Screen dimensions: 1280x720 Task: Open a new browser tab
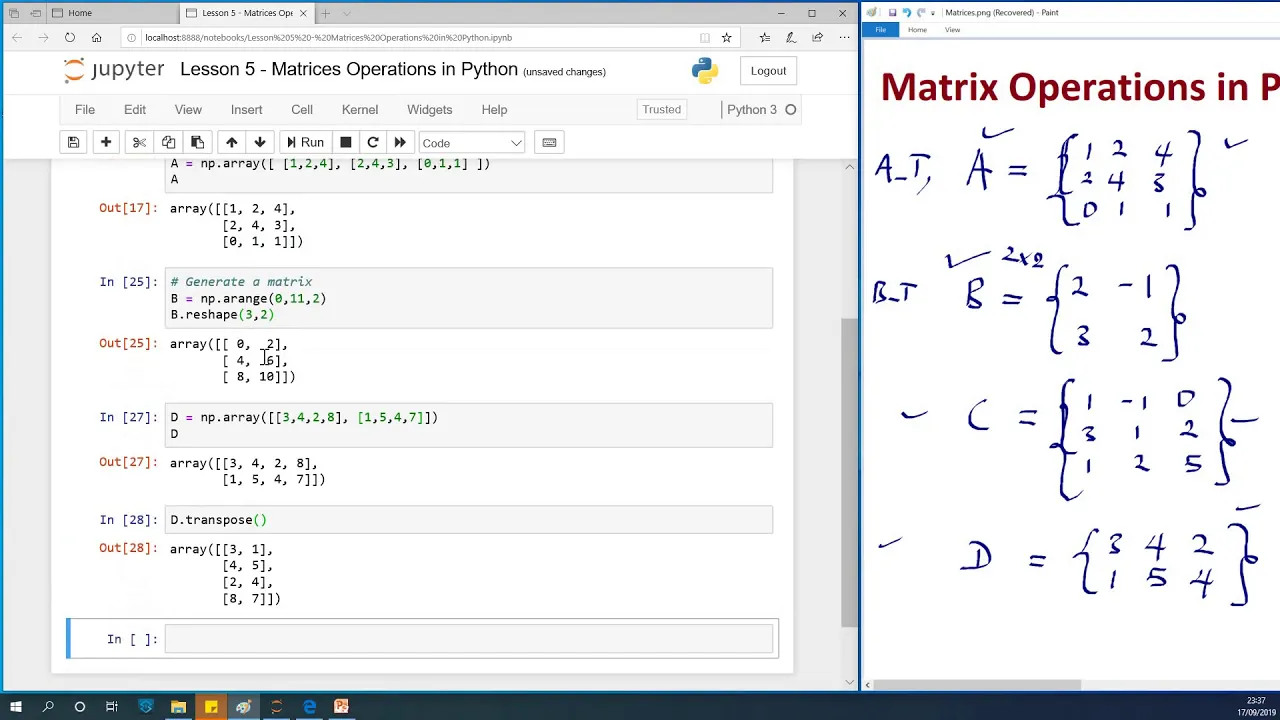[x=325, y=13]
